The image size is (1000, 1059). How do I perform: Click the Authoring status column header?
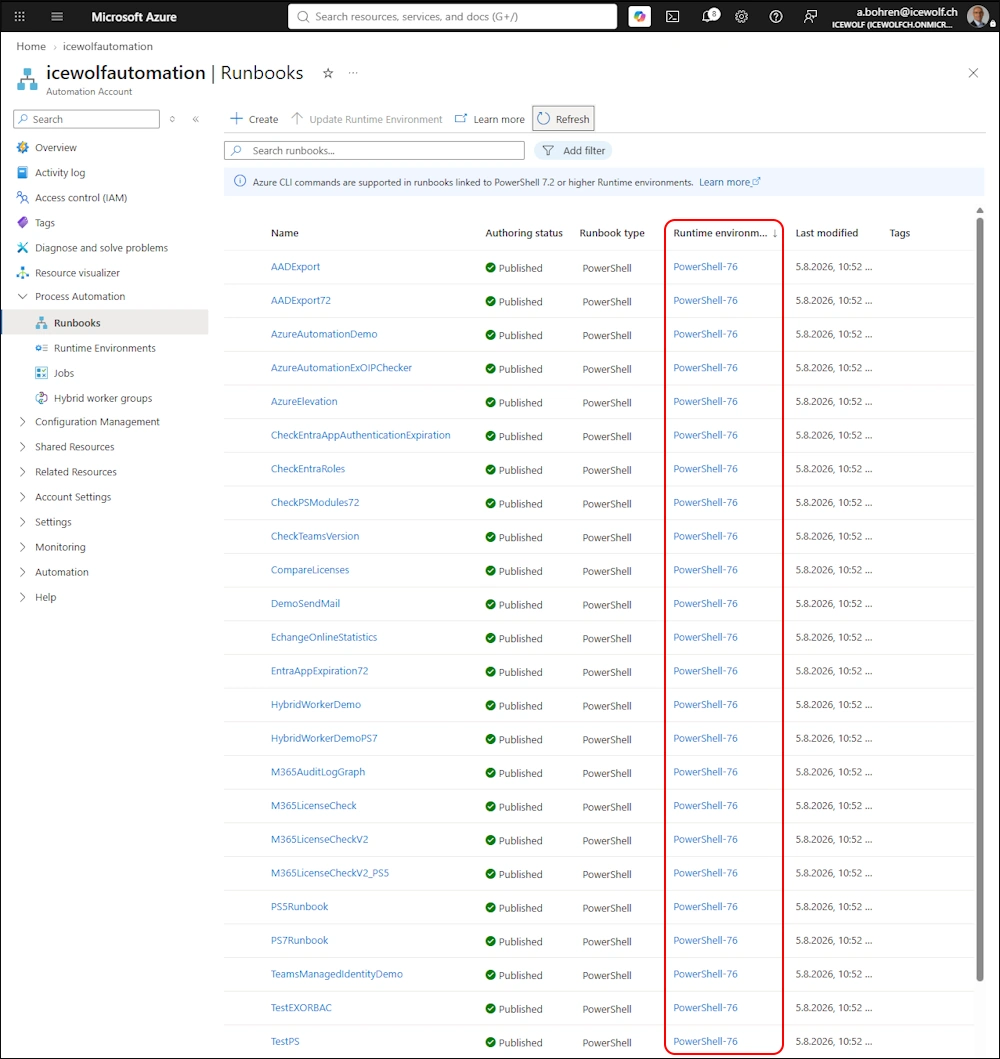click(524, 233)
